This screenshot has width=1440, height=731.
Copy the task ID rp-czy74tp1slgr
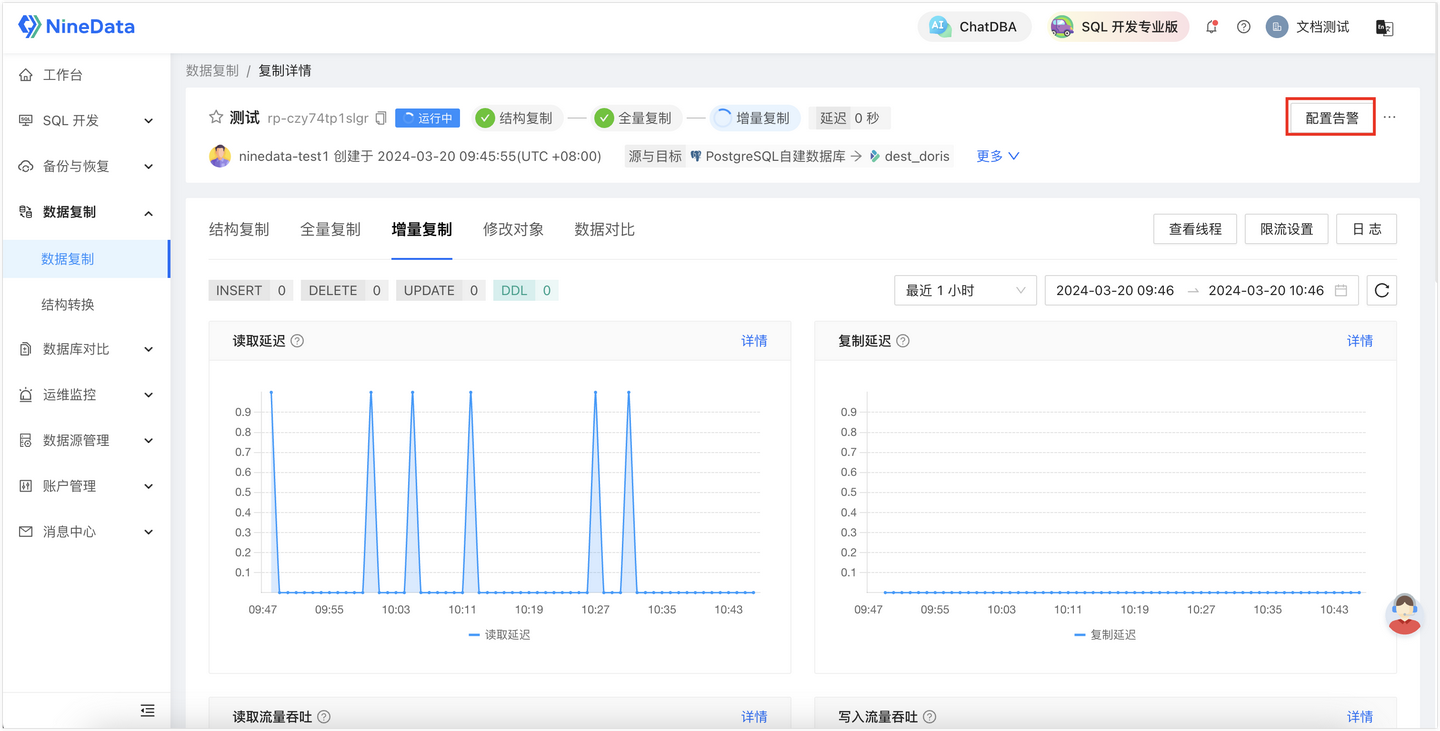pyautogui.click(x=380, y=117)
